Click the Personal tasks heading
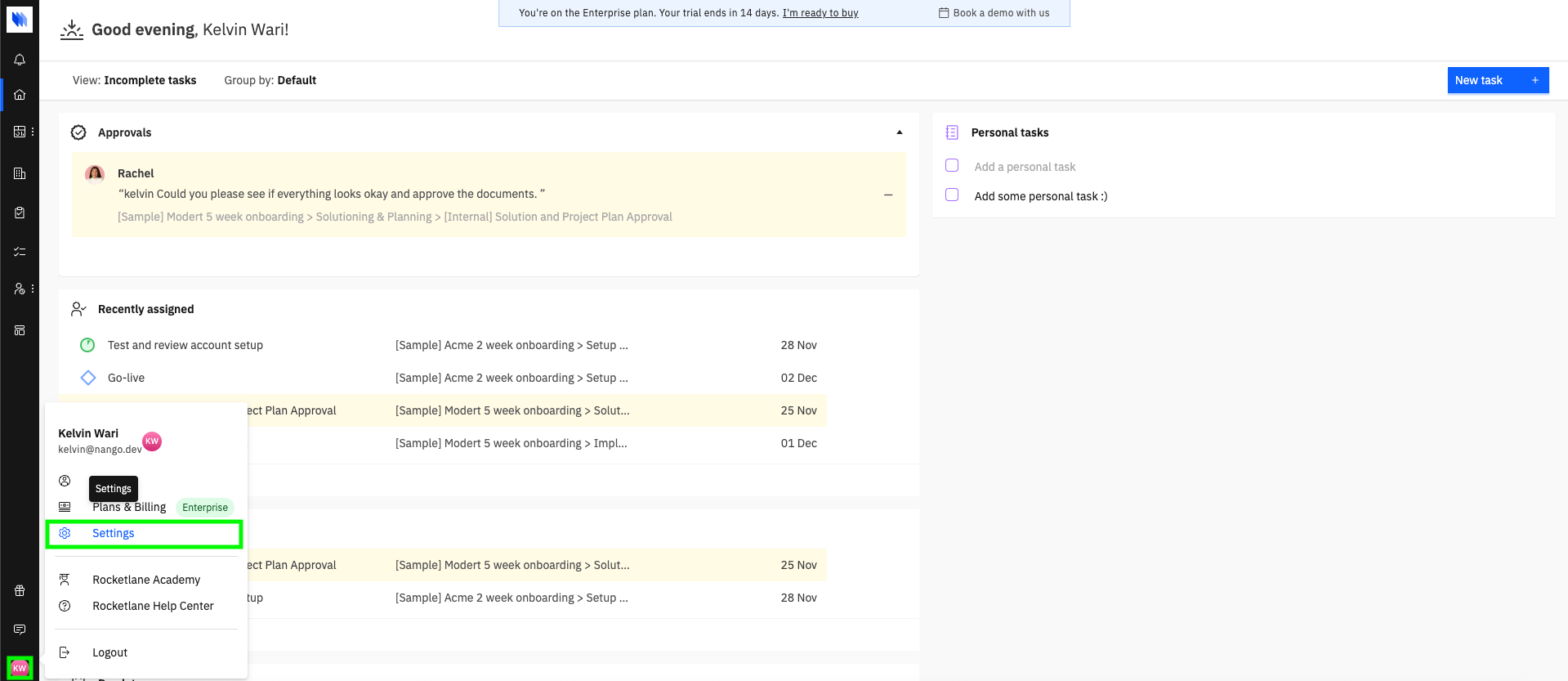1568x681 pixels. tap(1010, 132)
